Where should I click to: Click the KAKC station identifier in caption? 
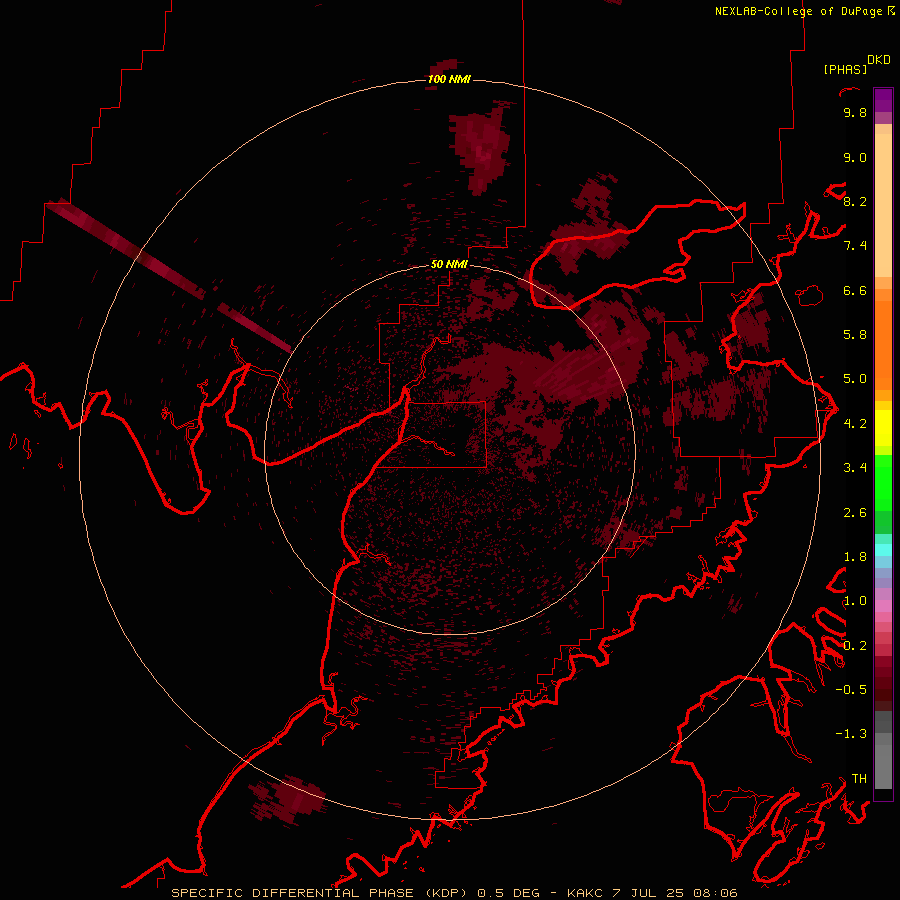click(x=584, y=893)
